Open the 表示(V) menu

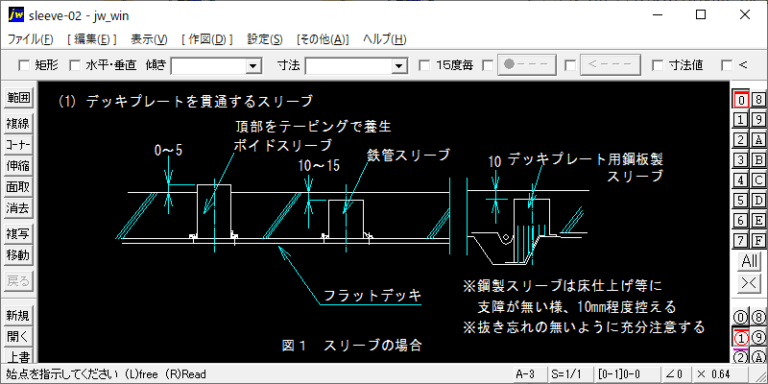point(149,40)
